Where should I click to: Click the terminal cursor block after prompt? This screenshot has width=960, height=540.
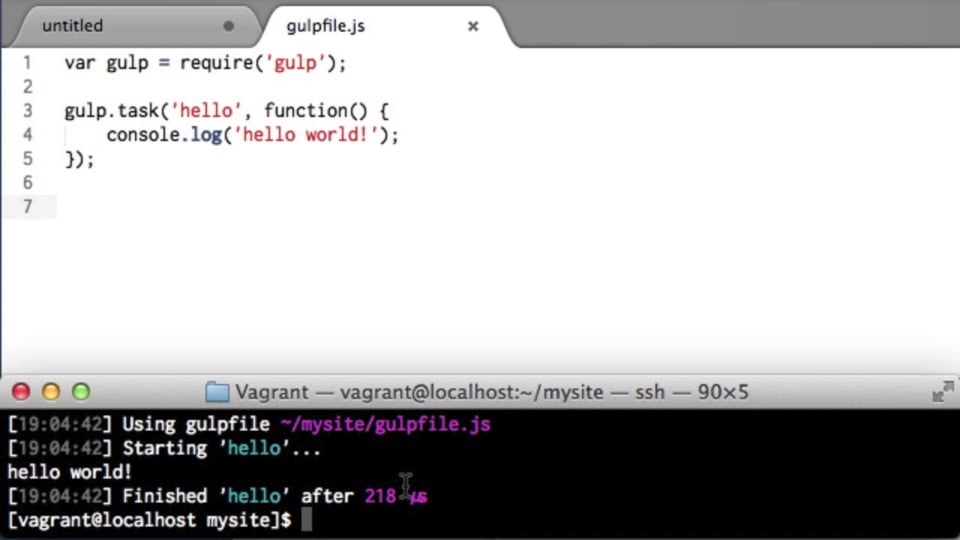306,520
